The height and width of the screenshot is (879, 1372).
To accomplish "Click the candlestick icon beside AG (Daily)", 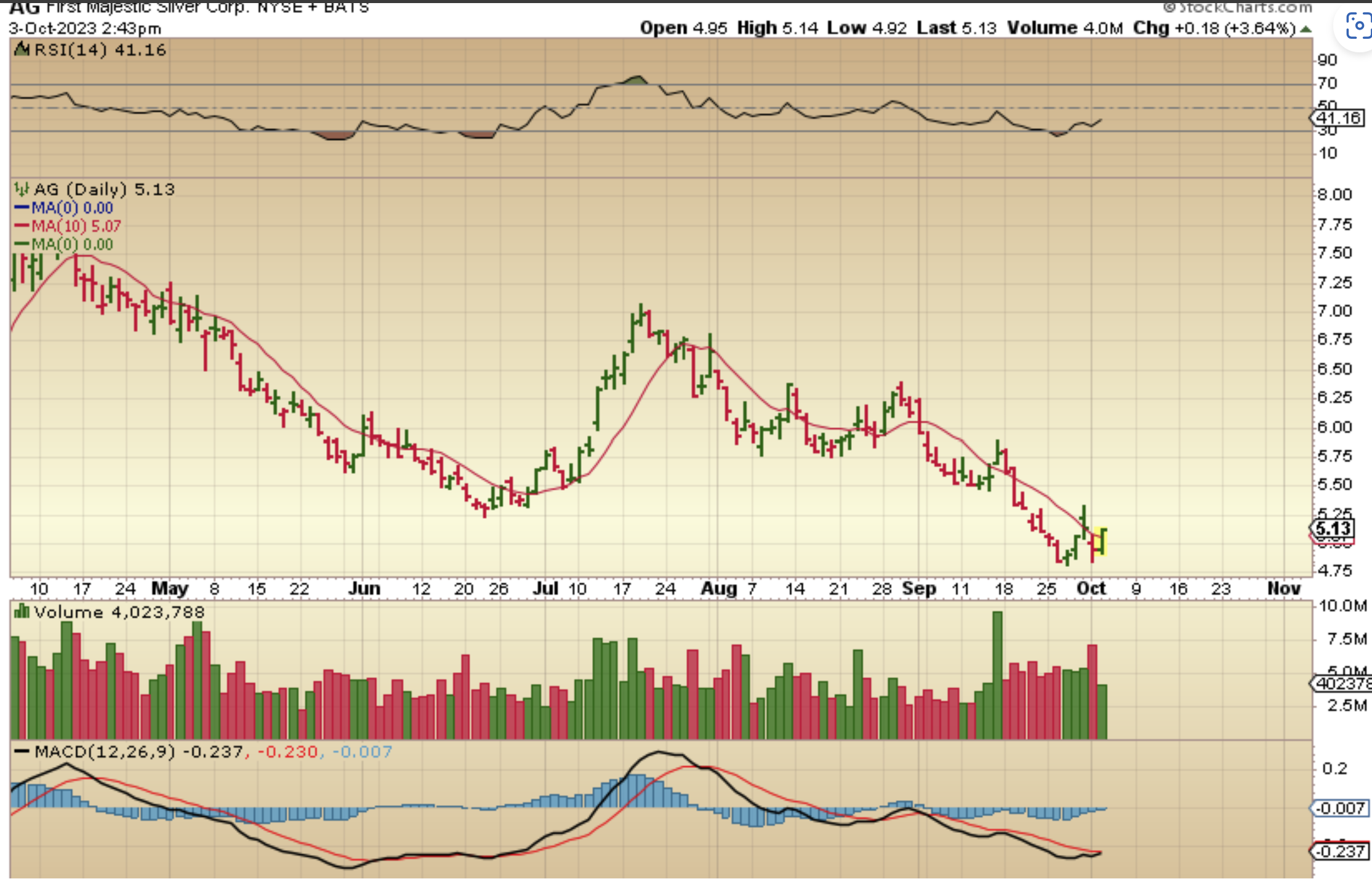I will (x=22, y=189).
